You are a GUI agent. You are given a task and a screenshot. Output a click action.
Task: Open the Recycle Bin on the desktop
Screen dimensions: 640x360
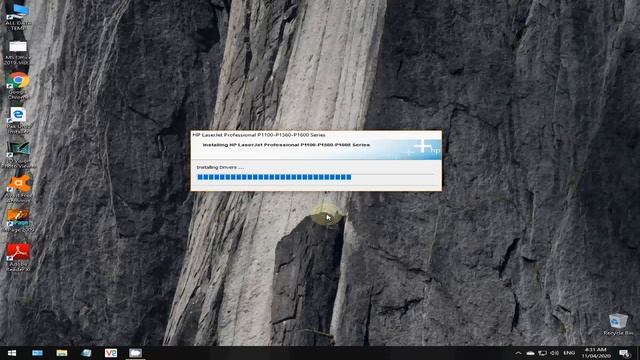tap(618, 324)
